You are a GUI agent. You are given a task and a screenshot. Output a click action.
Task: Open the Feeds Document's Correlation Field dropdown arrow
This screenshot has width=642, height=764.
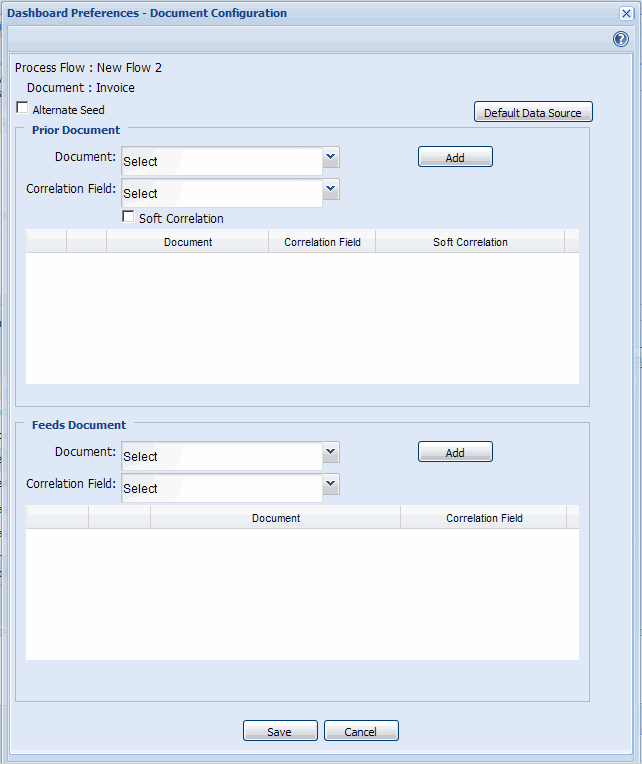pyautogui.click(x=331, y=484)
